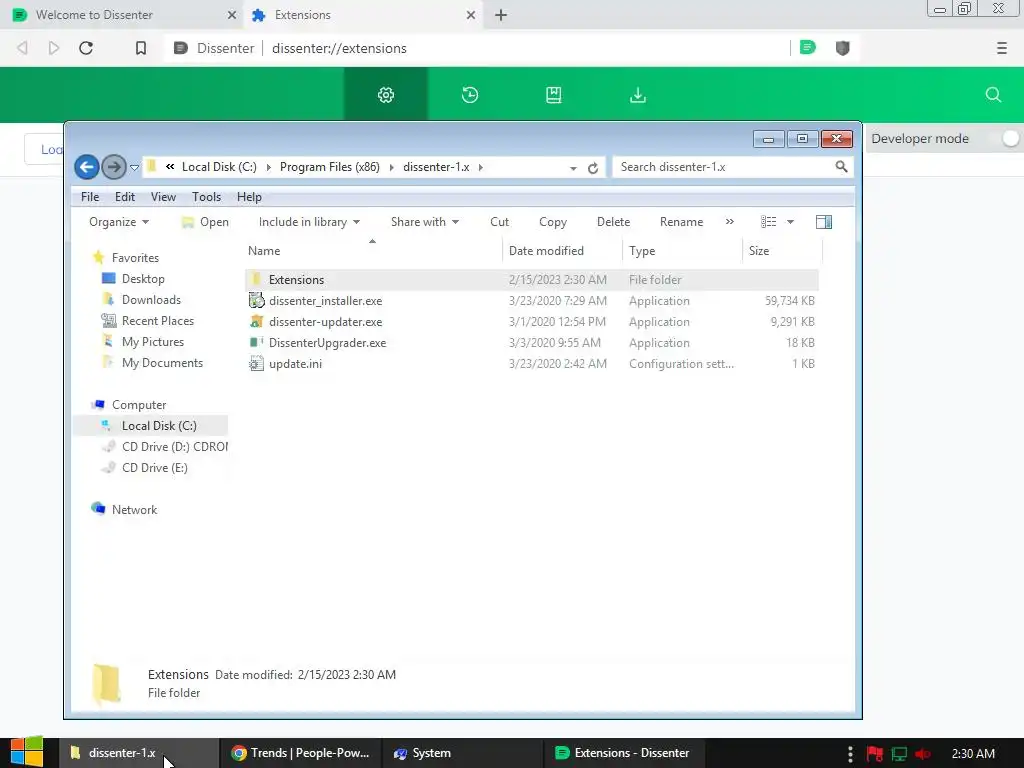Open the browser history clock icon
Screen dimensions: 1024x768
click(x=470, y=95)
